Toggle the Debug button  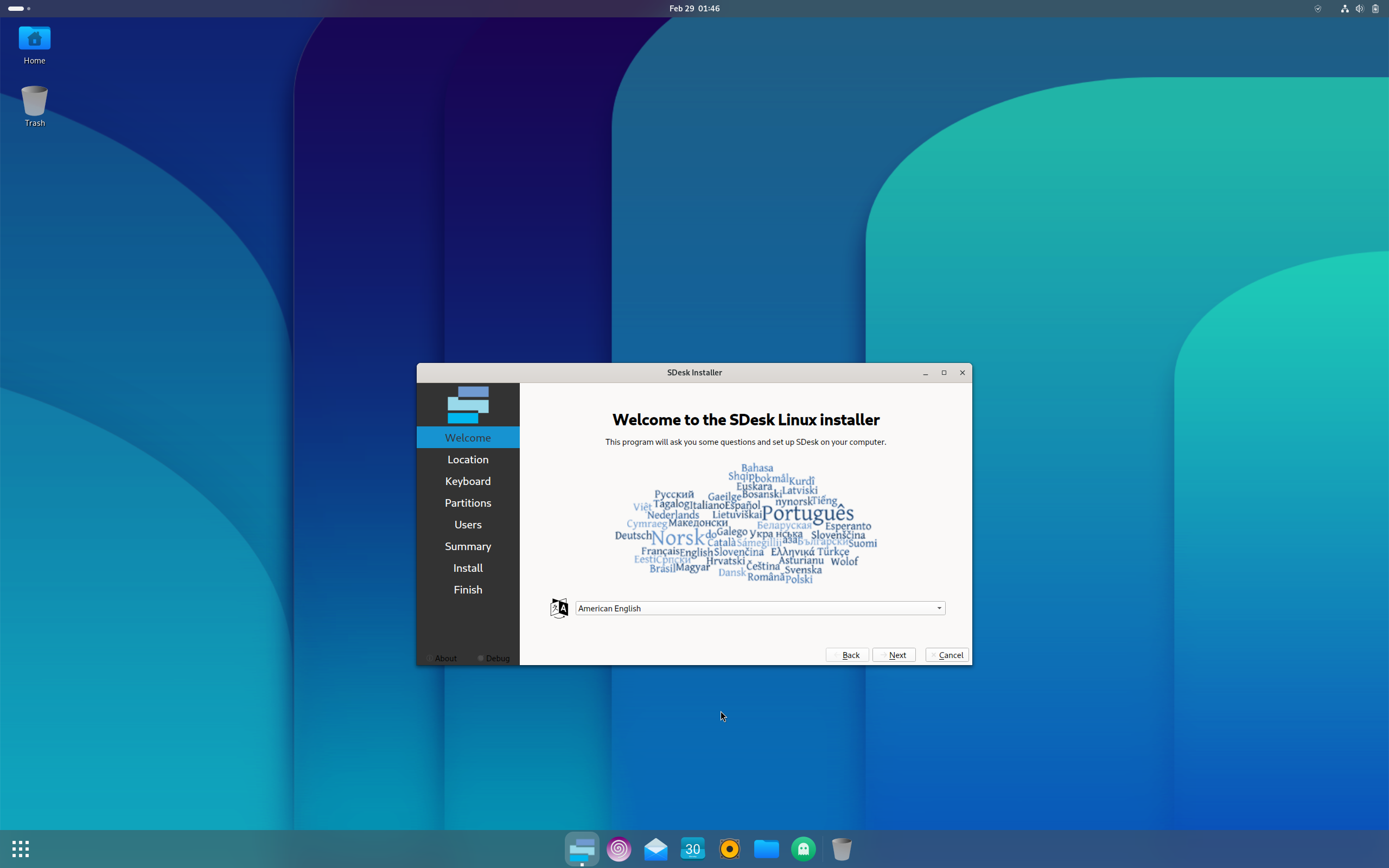[x=494, y=658]
